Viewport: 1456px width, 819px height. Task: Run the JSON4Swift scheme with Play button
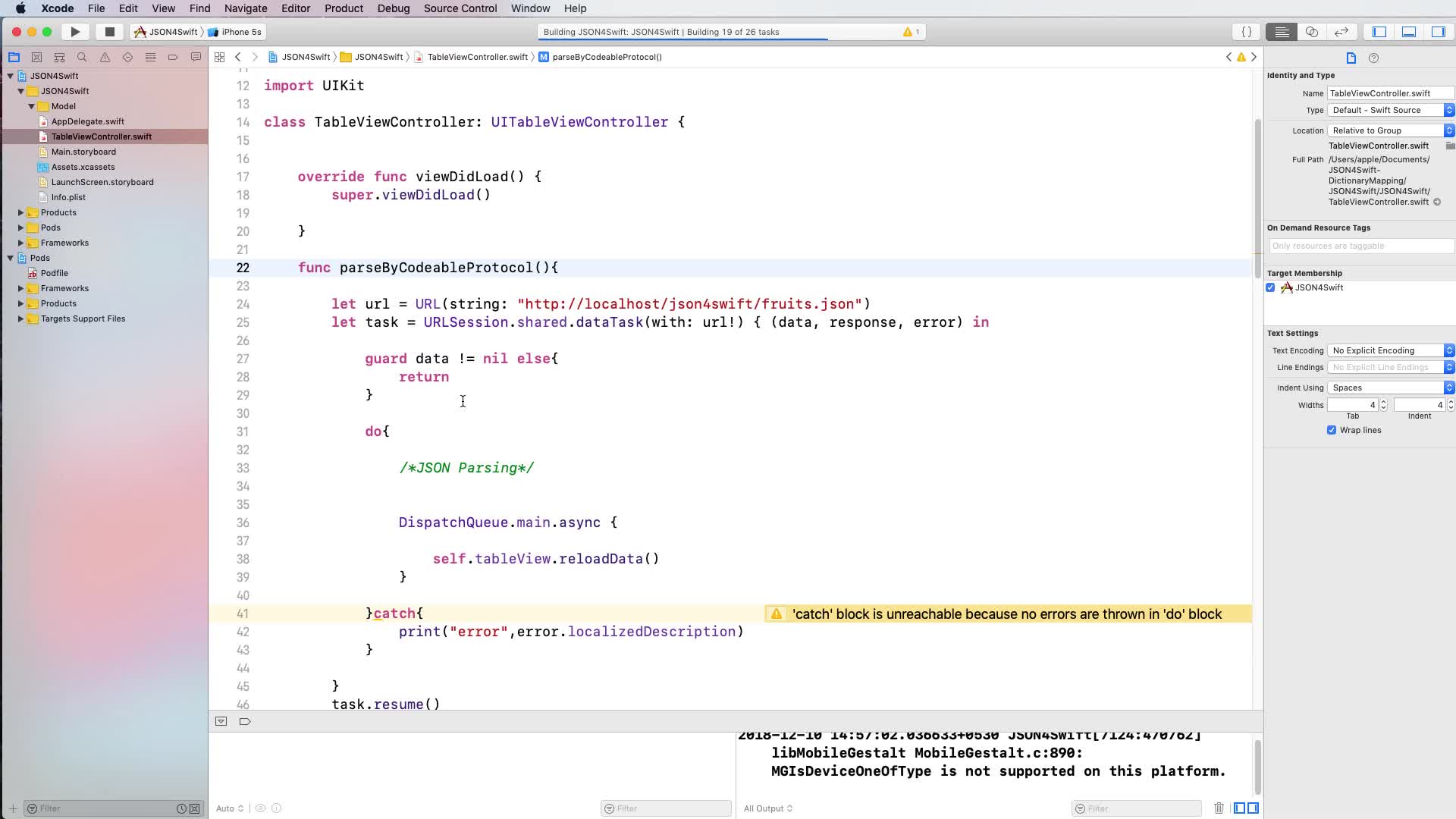(x=75, y=32)
